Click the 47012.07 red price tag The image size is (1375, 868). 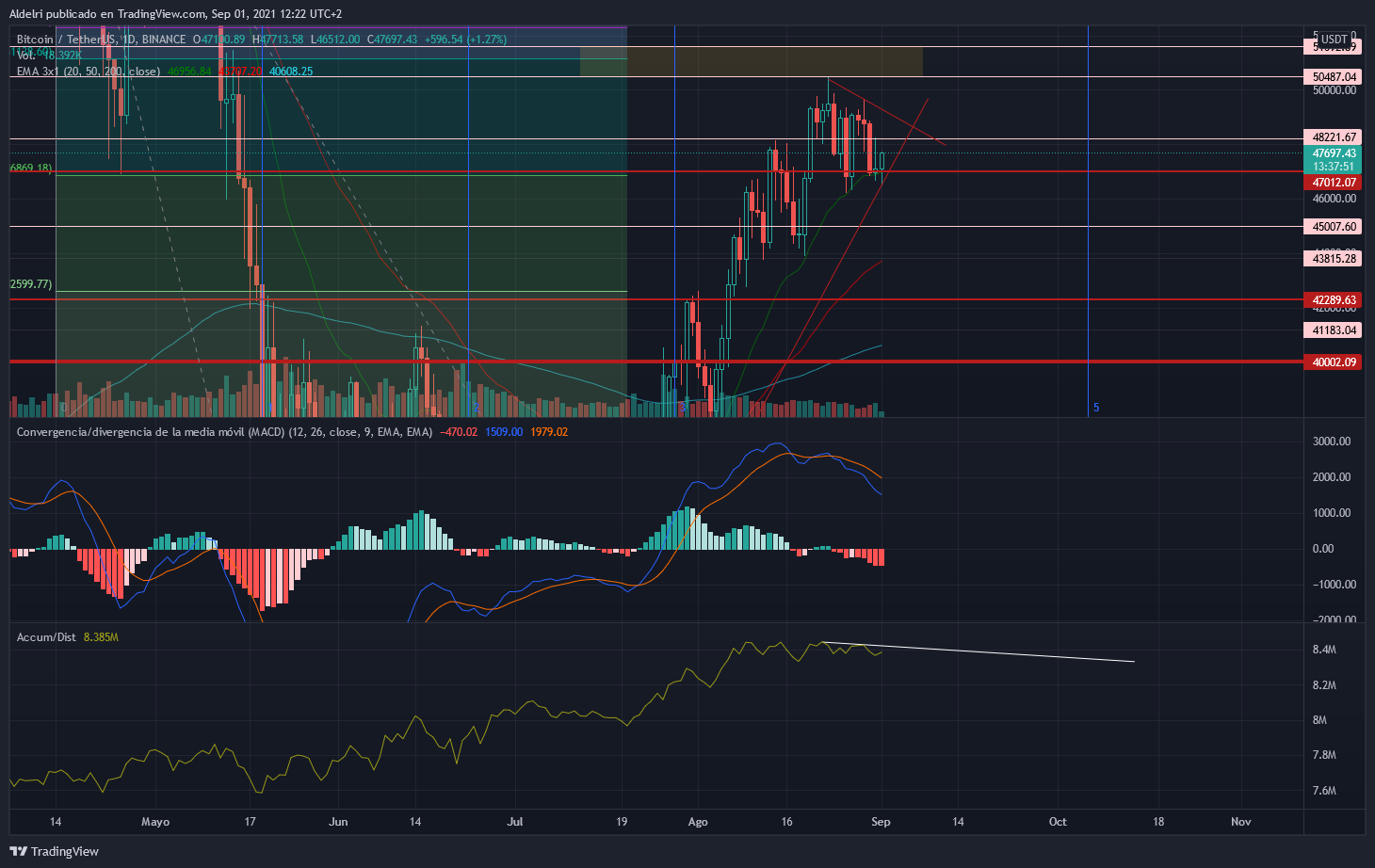1334,183
